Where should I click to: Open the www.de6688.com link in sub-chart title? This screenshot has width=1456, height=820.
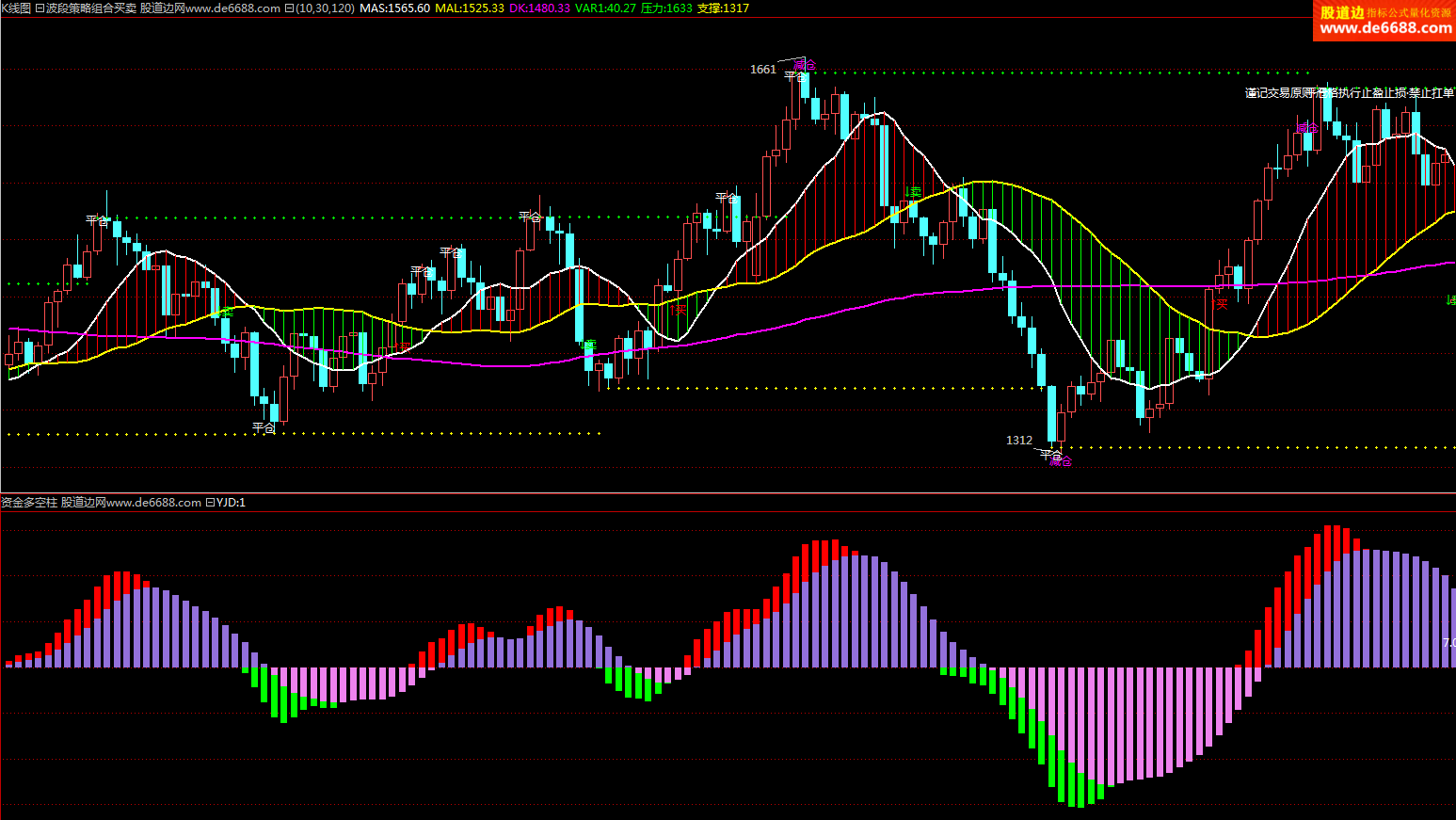point(153,503)
